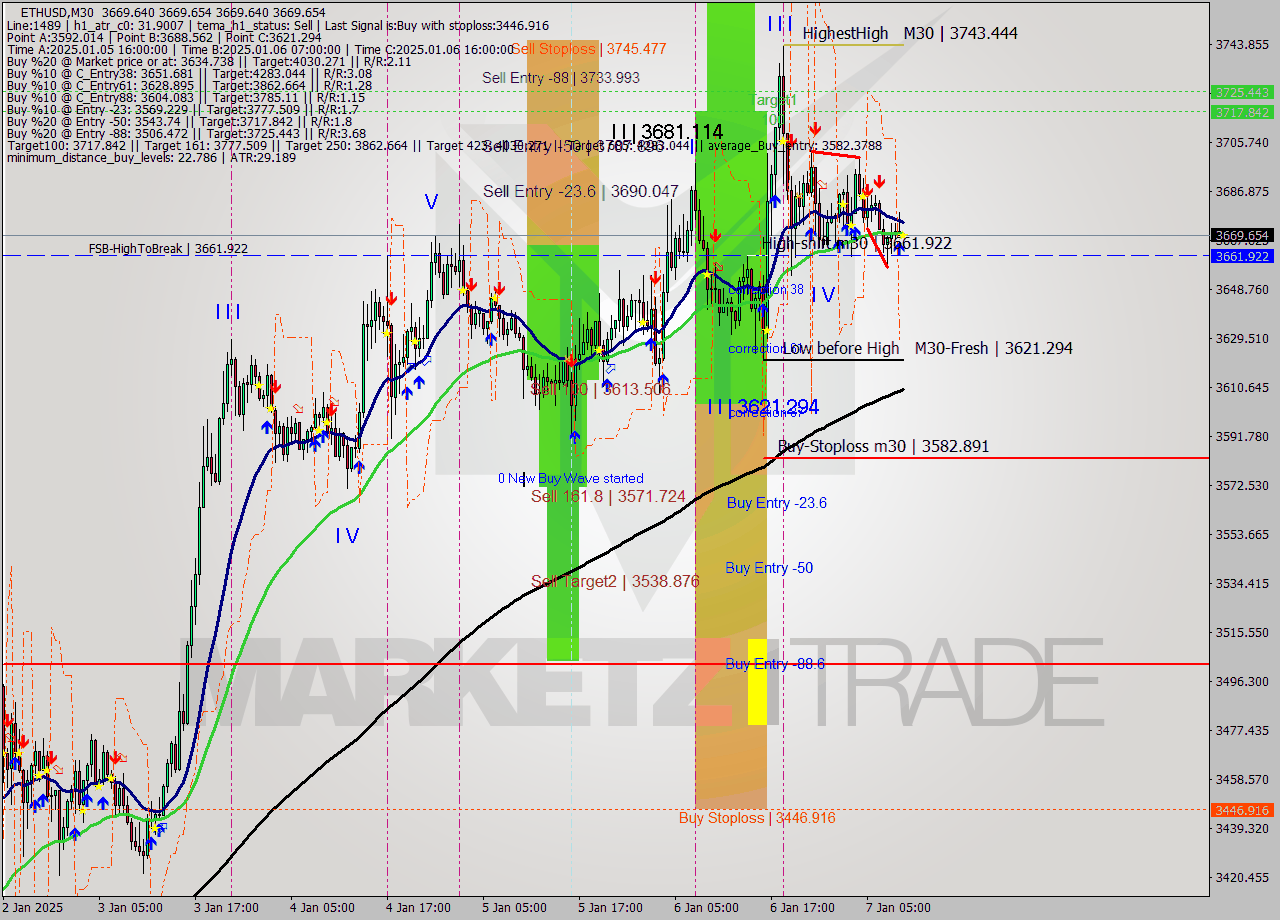The image size is (1280, 920).
Task: Click the Sell Target2 3538.876 label
Action: [x=614, y=582]
